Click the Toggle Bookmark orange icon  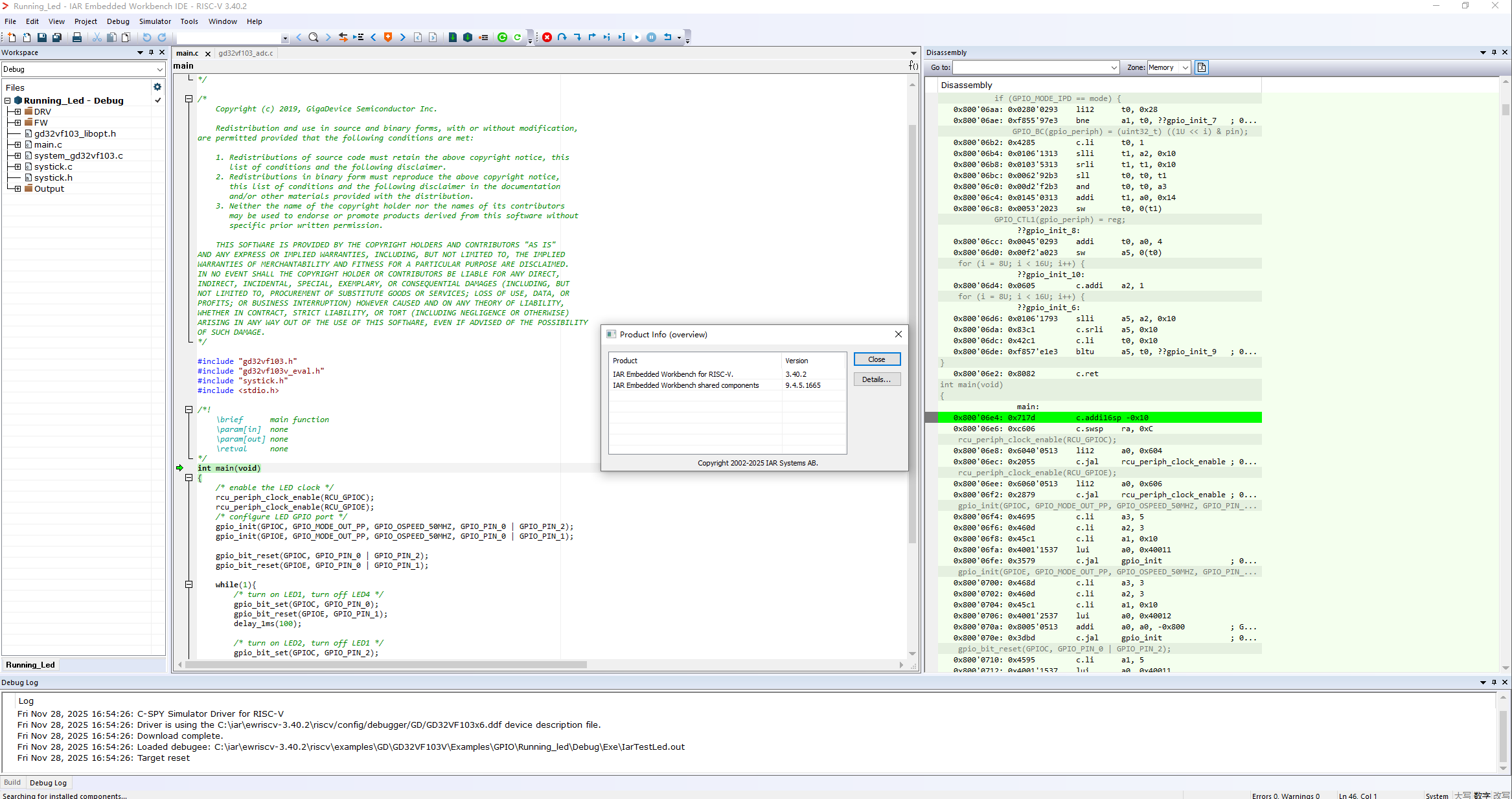[388, 38]
